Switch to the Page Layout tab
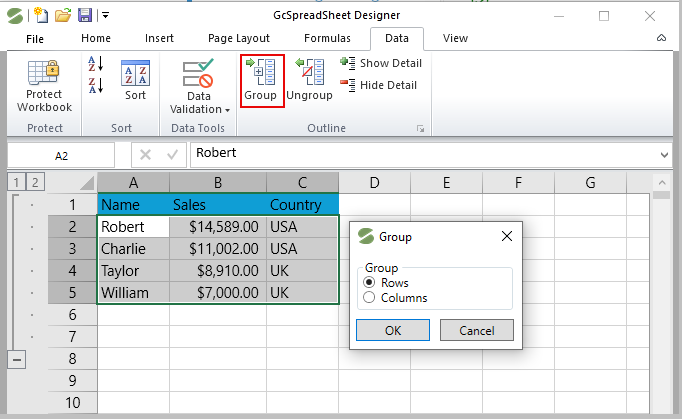The height and width of the screenshot is (419, 682). click(x=239, y=38)
